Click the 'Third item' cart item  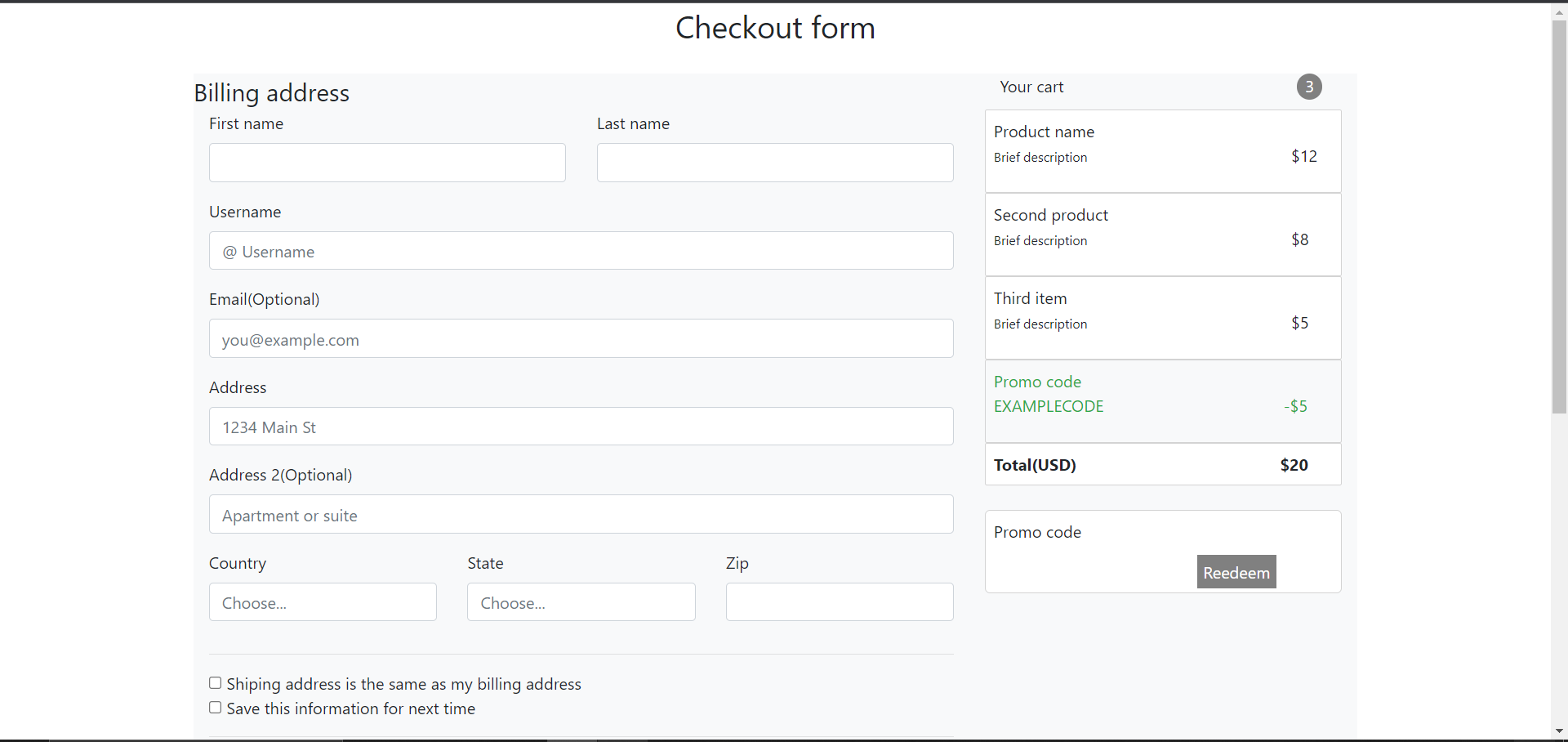[x=1163, y=318]
